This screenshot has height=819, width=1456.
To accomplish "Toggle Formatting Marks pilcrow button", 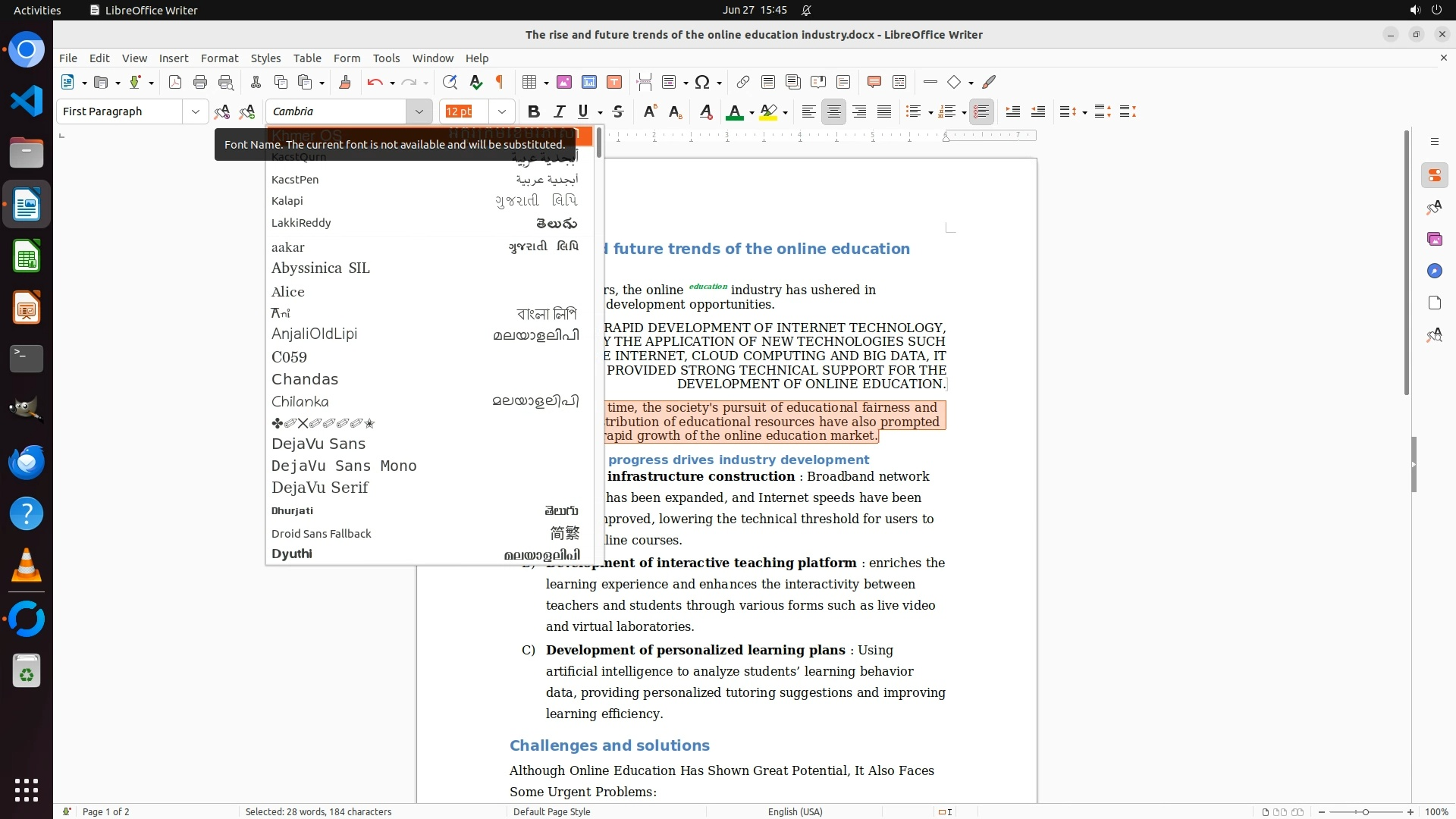I will (x=500, y=82).
